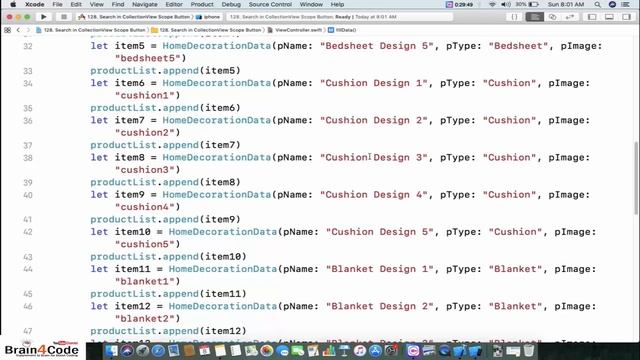Open the Window menu
640x360 pixels.
(x=311, y=4)
